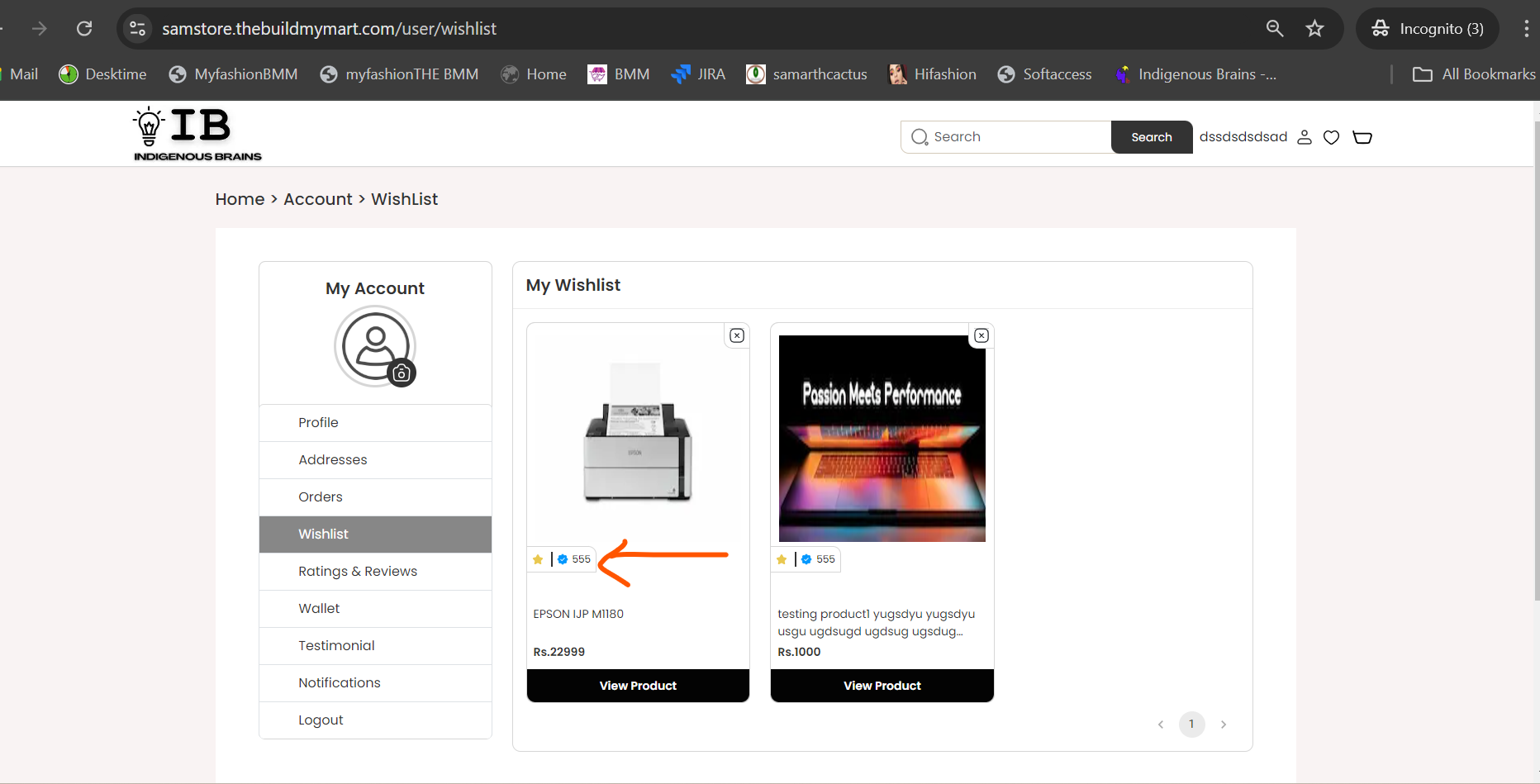This screenshot has width=1540, height=784.
Task: Click the username dssdsdsdsad
Action: (x=1243, y=137)
